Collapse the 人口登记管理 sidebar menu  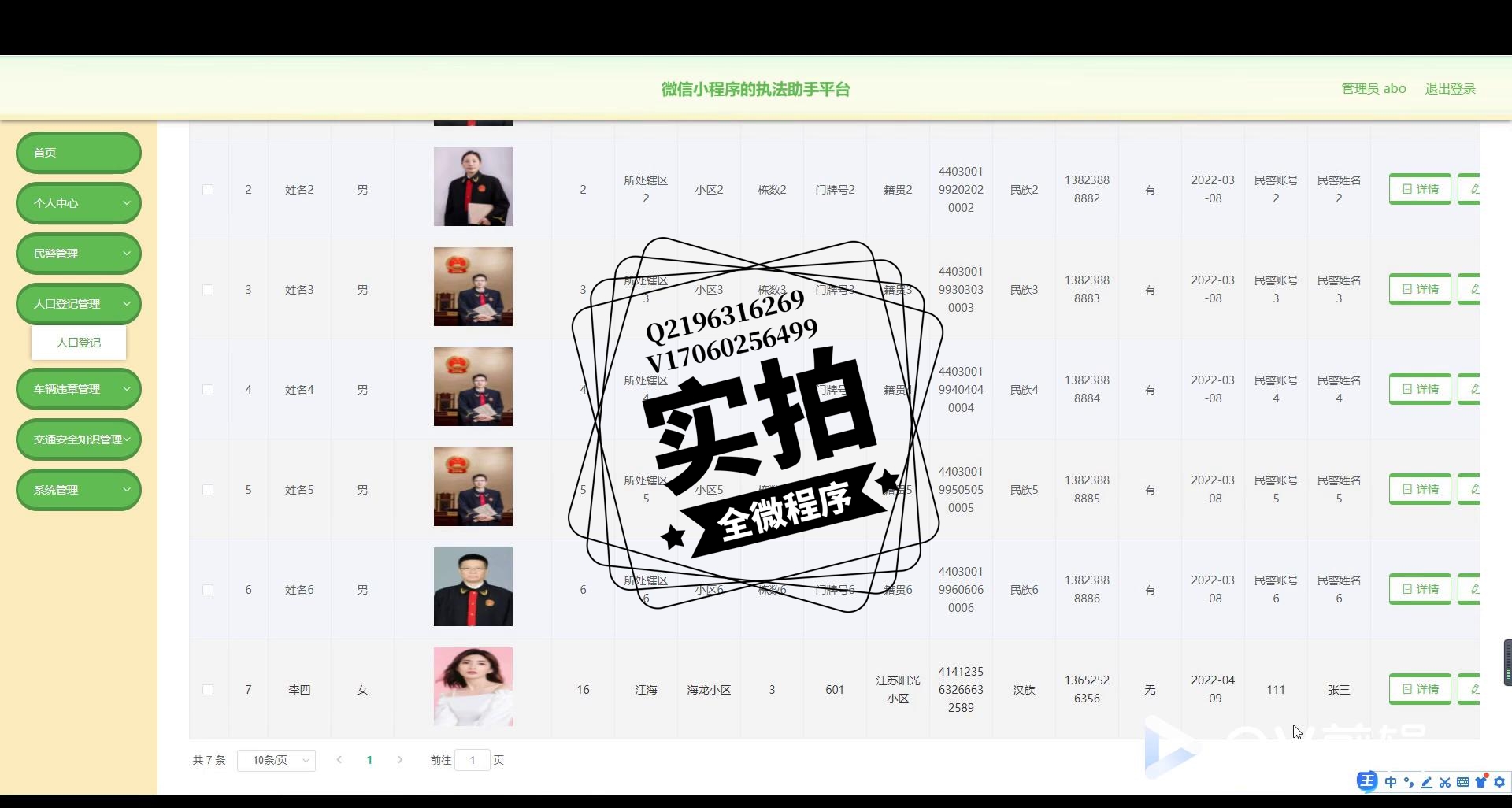(79, 304)
